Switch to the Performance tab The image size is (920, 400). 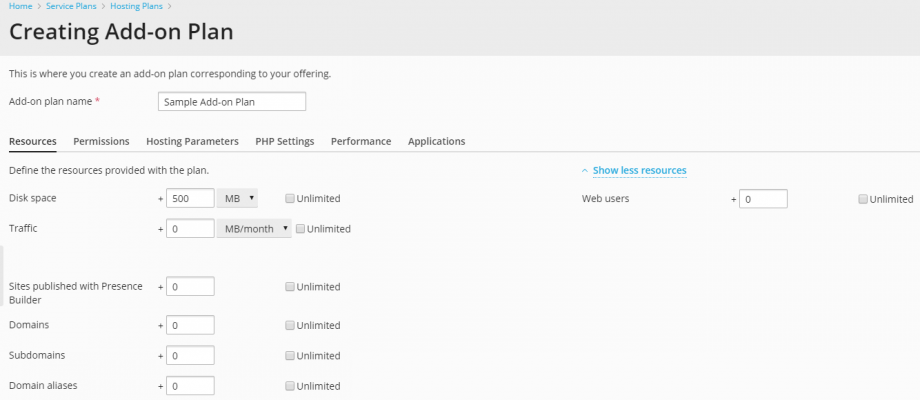(361, 142)
